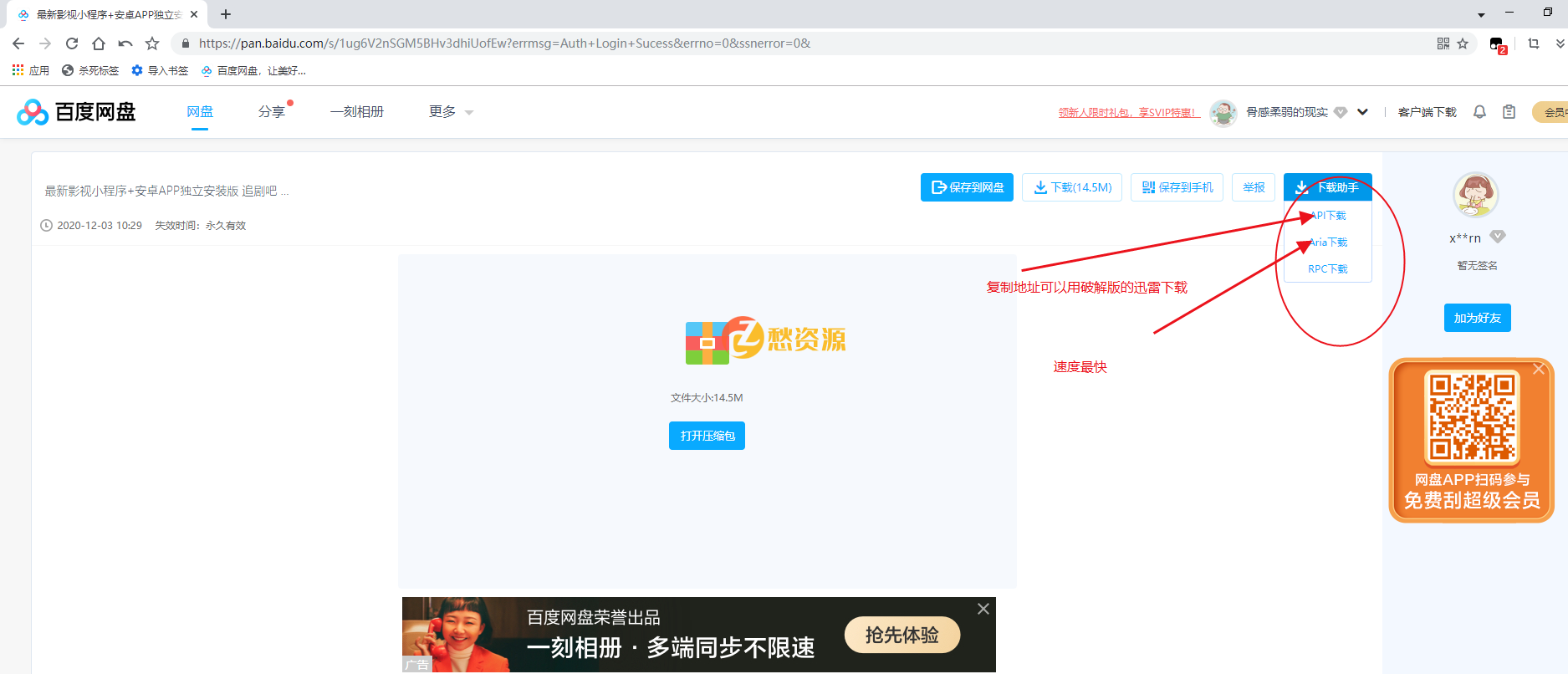Click the crop screenshot icon in toolbar
The height and width of the screenshot is (674, 1568).
point(1534,43)
